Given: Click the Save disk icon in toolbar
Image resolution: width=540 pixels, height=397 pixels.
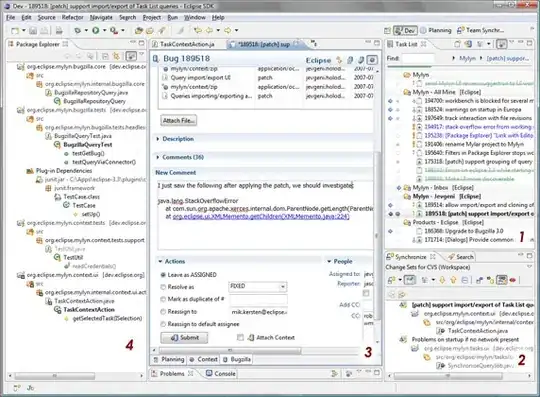Looking at the screenshot, I should (x=33, y=31).
